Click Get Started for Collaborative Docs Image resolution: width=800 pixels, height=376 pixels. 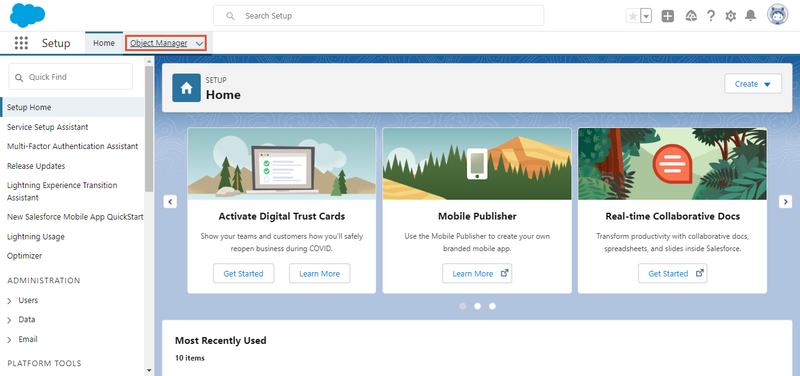point(672,273)
